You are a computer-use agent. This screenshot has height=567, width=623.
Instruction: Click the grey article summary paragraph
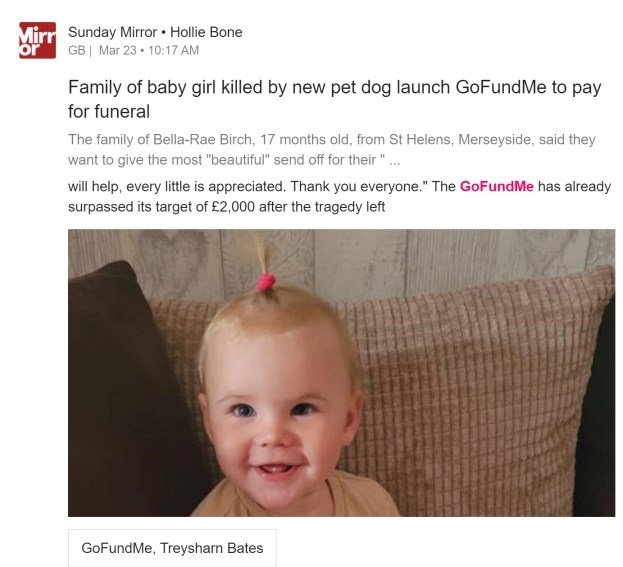tap(332, 150)
